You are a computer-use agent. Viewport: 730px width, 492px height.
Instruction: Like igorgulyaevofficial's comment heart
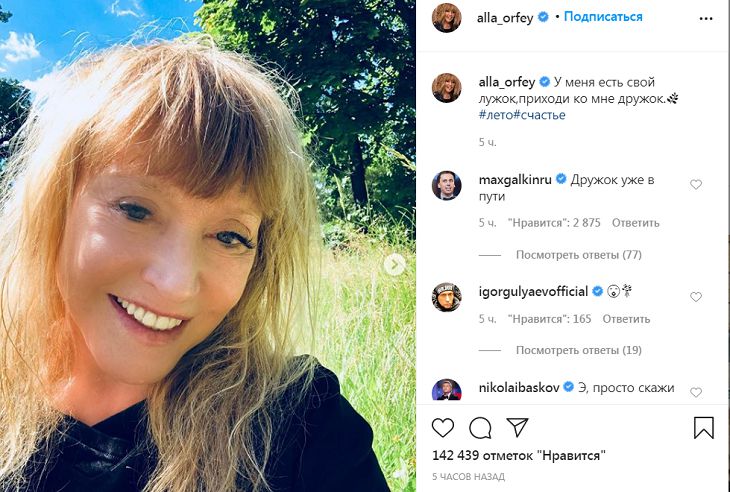pyautogui.click(x=696, y=297)
